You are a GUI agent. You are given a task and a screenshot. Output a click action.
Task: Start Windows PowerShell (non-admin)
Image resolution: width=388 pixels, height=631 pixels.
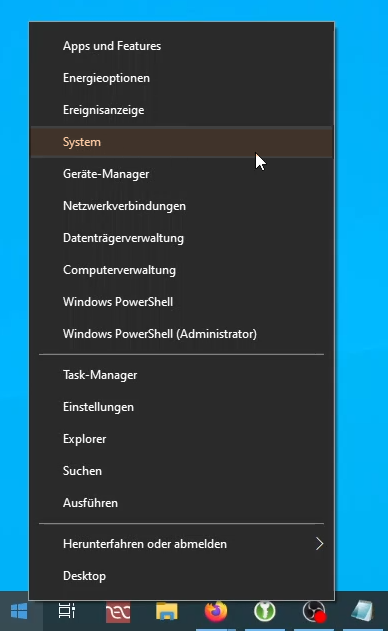[x=182, y=302]
